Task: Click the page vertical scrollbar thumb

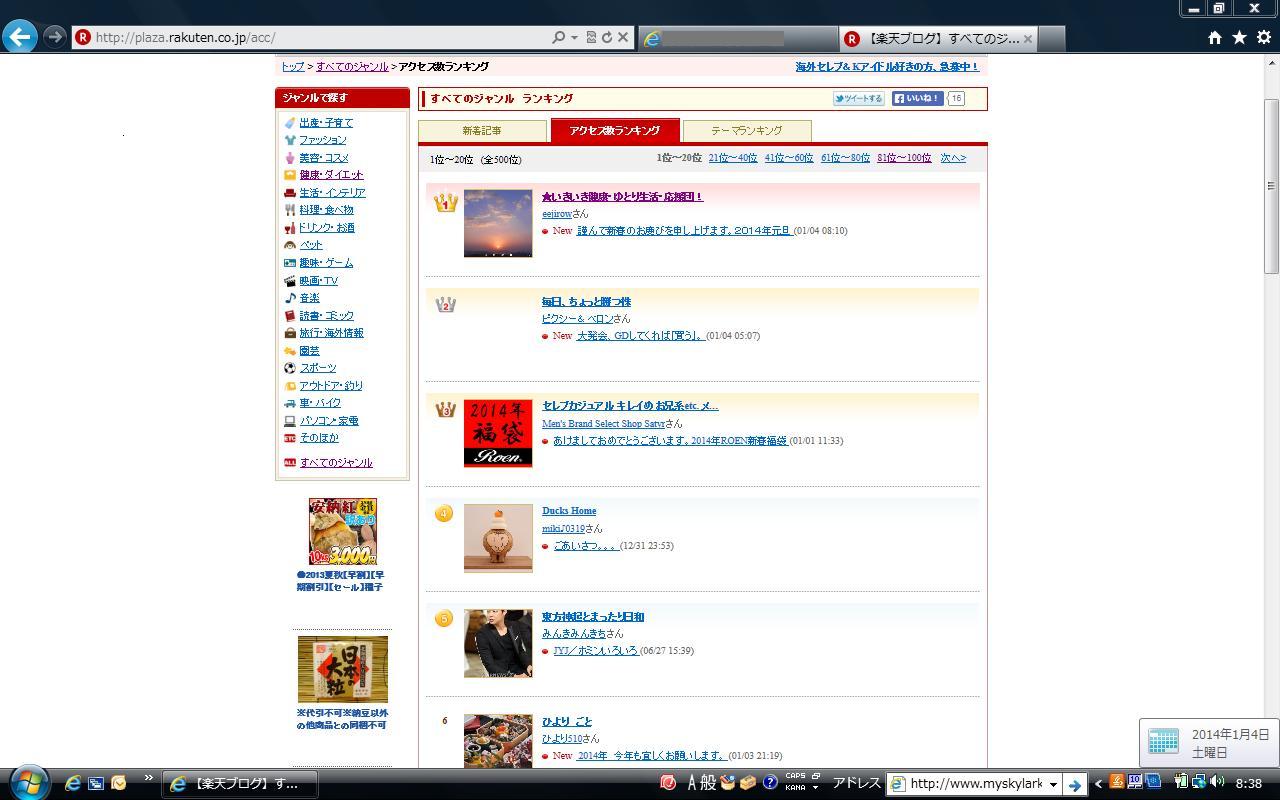Action: point(1271,185)
